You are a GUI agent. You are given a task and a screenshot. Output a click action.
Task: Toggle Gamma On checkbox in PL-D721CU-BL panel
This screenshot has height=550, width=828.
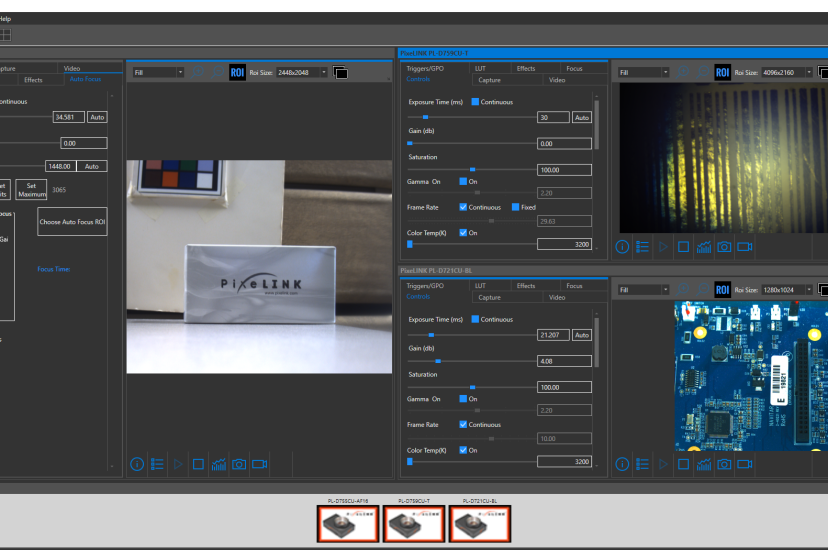click(463, 399)
